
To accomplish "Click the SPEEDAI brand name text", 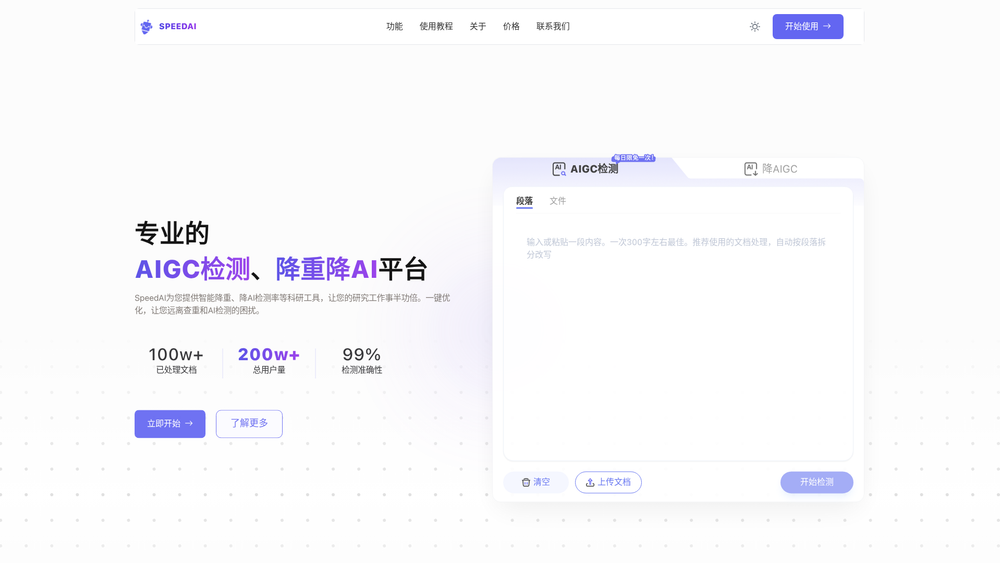I will tap(177, 27).
